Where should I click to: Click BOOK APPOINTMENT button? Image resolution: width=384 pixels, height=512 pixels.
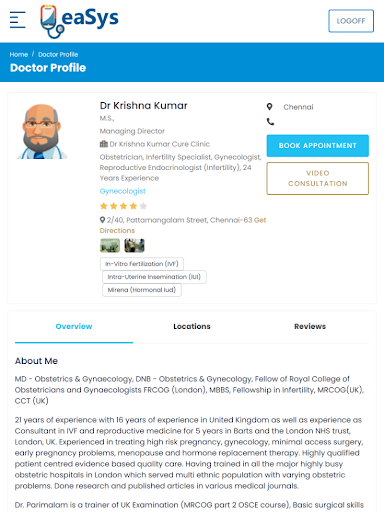click(318, 146)
